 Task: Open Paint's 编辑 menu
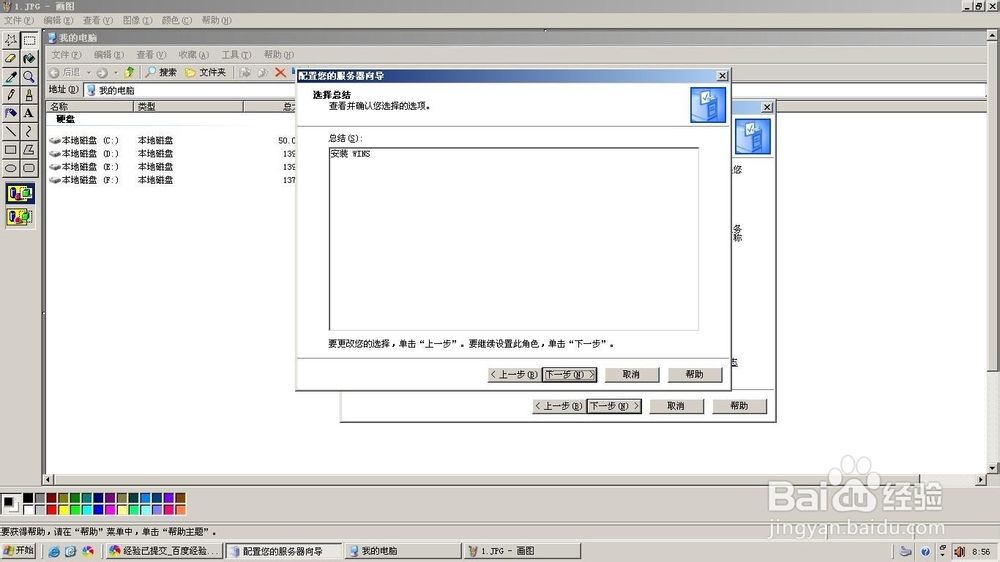(58, 20)
